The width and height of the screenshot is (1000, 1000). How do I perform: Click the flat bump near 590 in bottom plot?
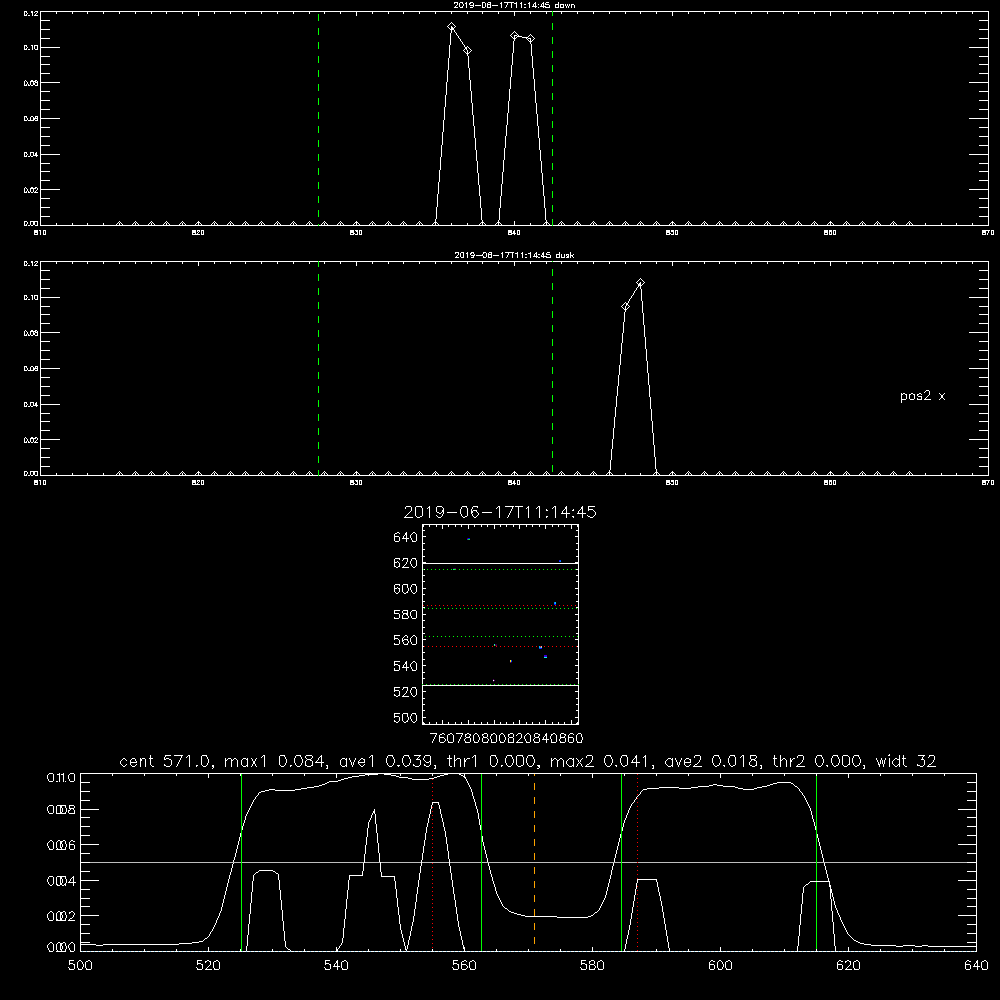click(x=647, y=880)
